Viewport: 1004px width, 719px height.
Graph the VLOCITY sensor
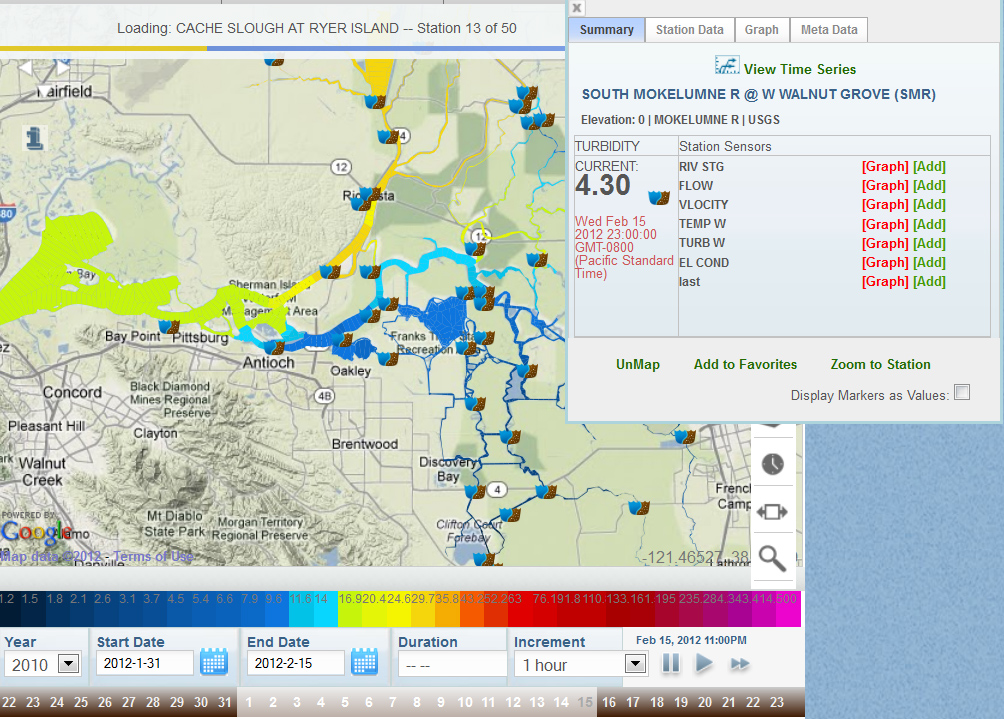tap(885, 205)
